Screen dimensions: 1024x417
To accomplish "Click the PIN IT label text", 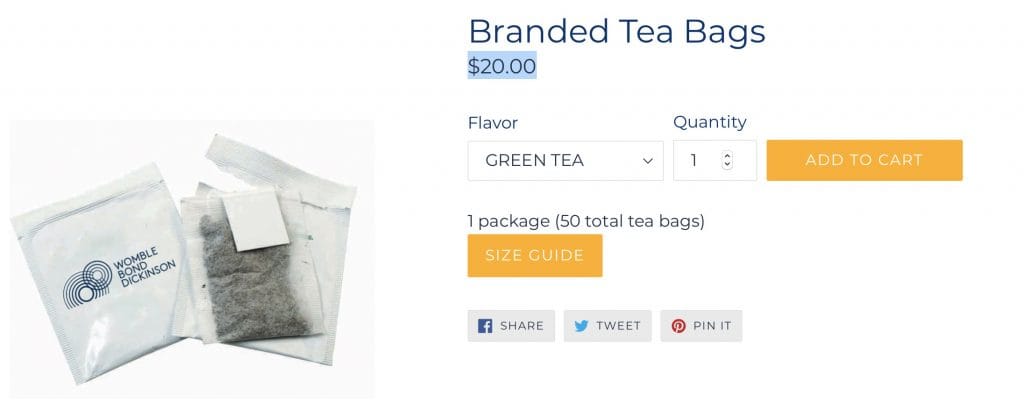I will 712,326.
